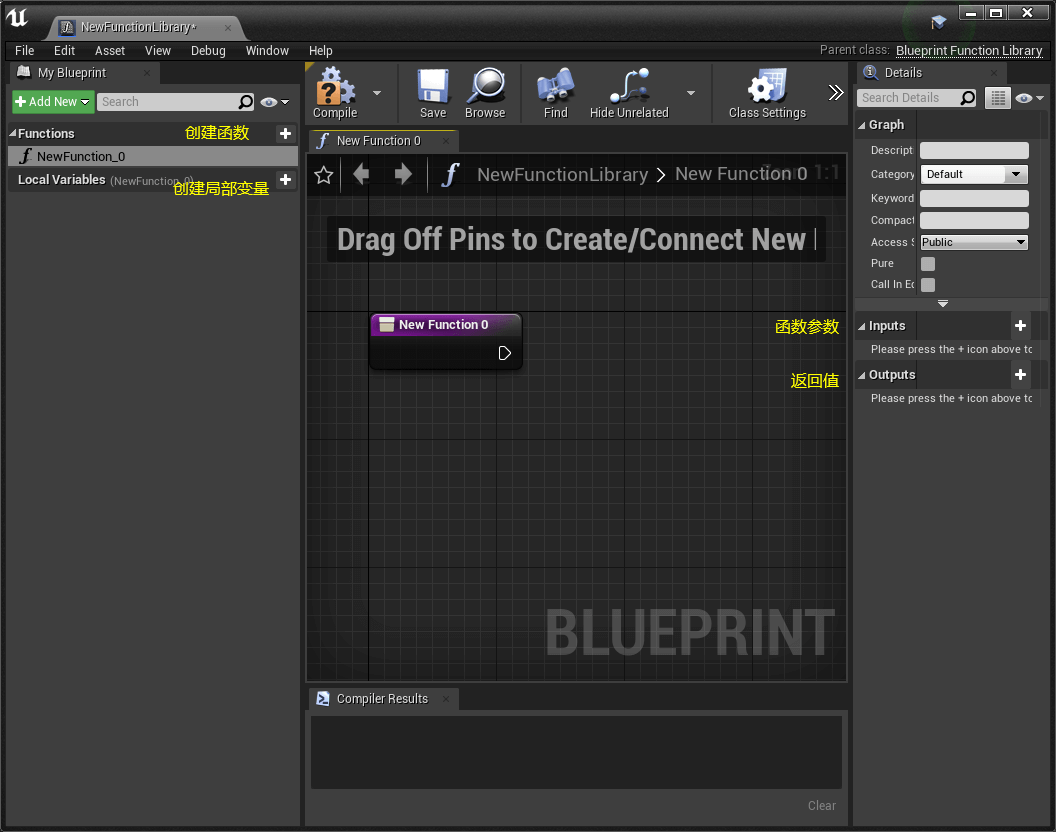Screen dimensions: 1056x832
Task: Open the Category Default dropdown
Action: 974,174
